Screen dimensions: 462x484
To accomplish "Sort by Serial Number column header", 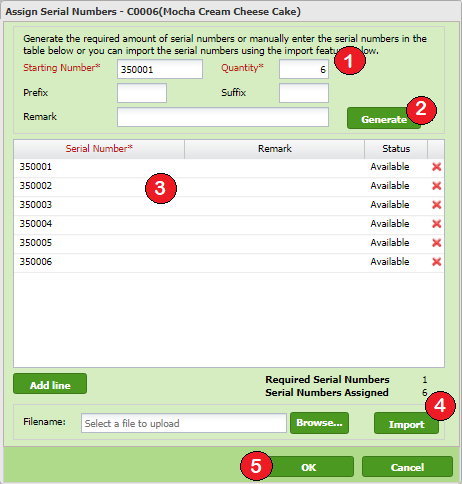I will [x=99, y=149].
